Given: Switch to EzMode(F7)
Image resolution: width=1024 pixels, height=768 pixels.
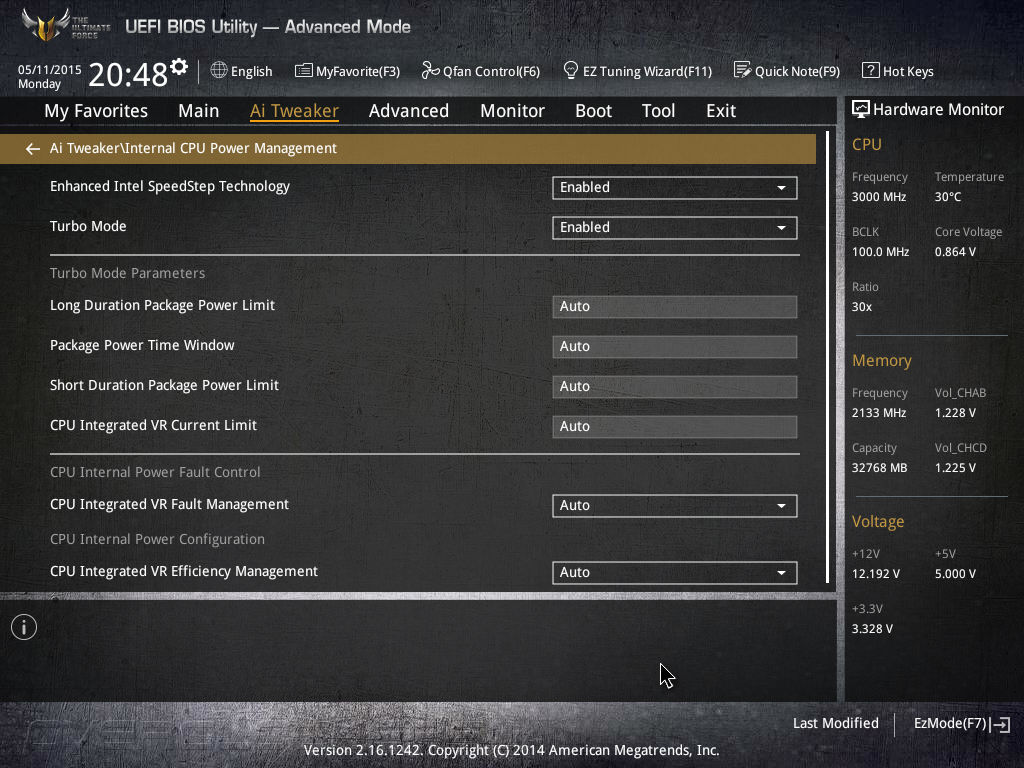Looking at the screenshot, I should click(x=950, y=724).
